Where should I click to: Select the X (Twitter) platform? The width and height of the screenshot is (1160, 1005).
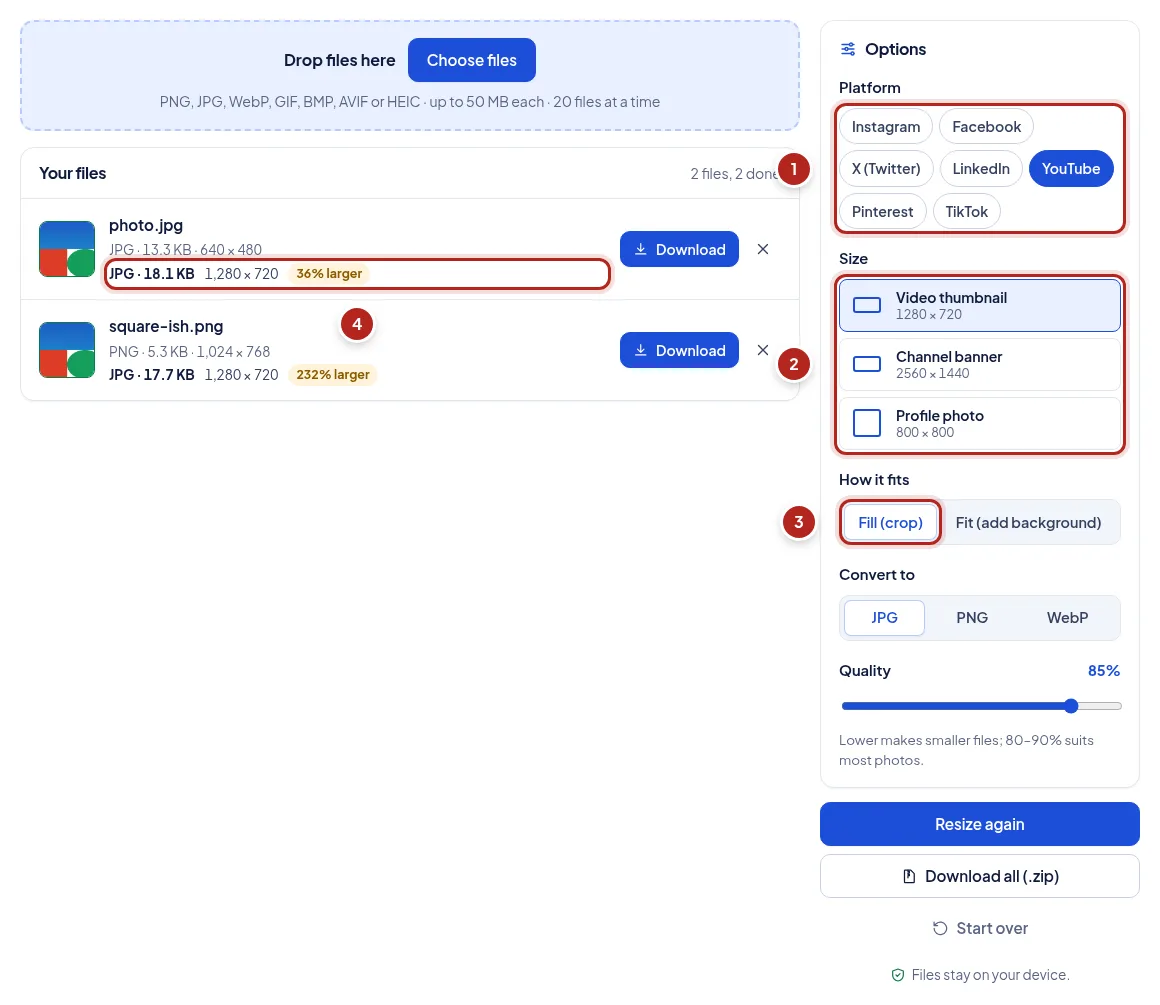click(886, 169)
